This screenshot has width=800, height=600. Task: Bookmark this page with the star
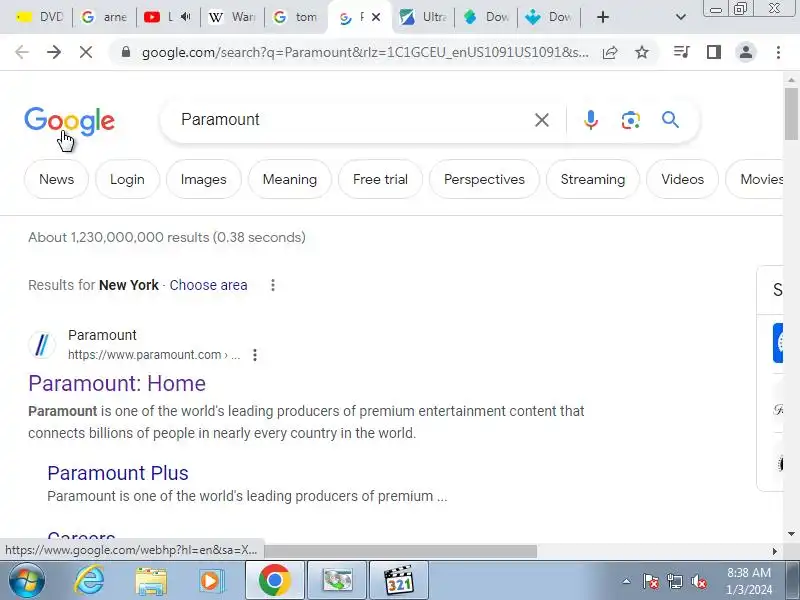642,52
